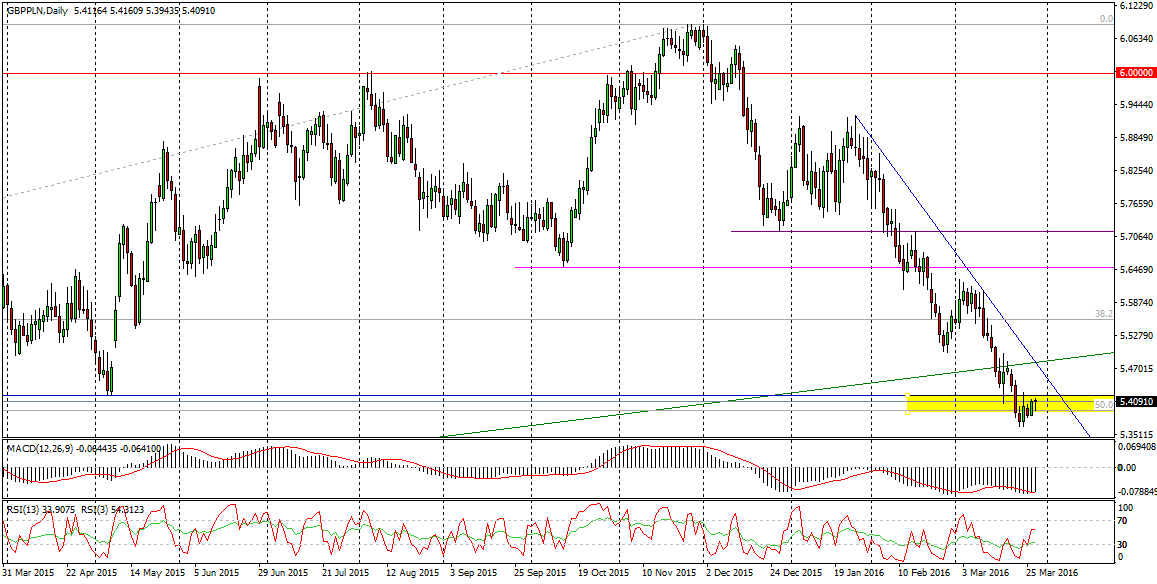This screenshot has width=1157, height=584.
Task: Click the GBPPLN,Daily chart title label
Action: point(38,10)
